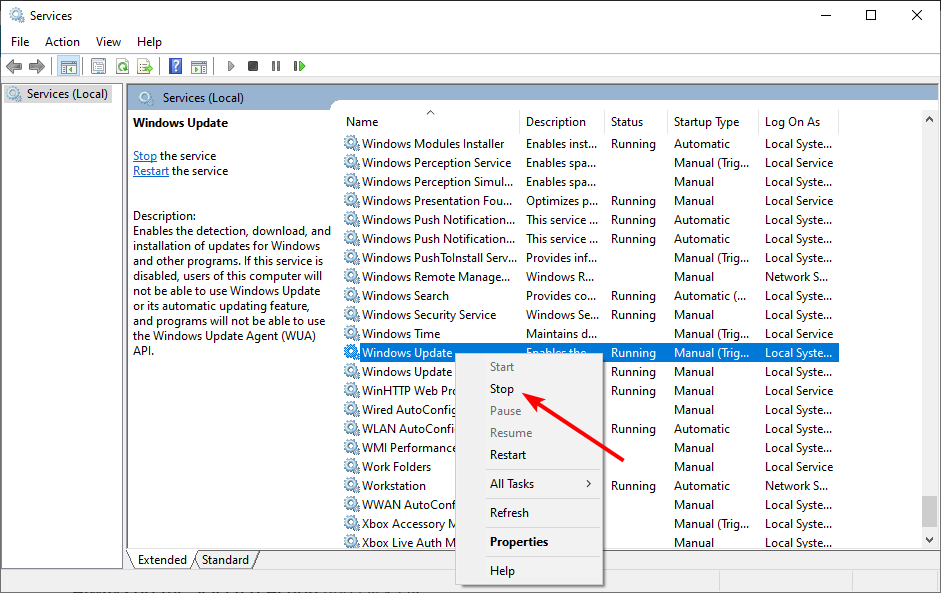941x593 pixels.
Task: Click gear icon beside Work Folders
Action: coord(351,466)
